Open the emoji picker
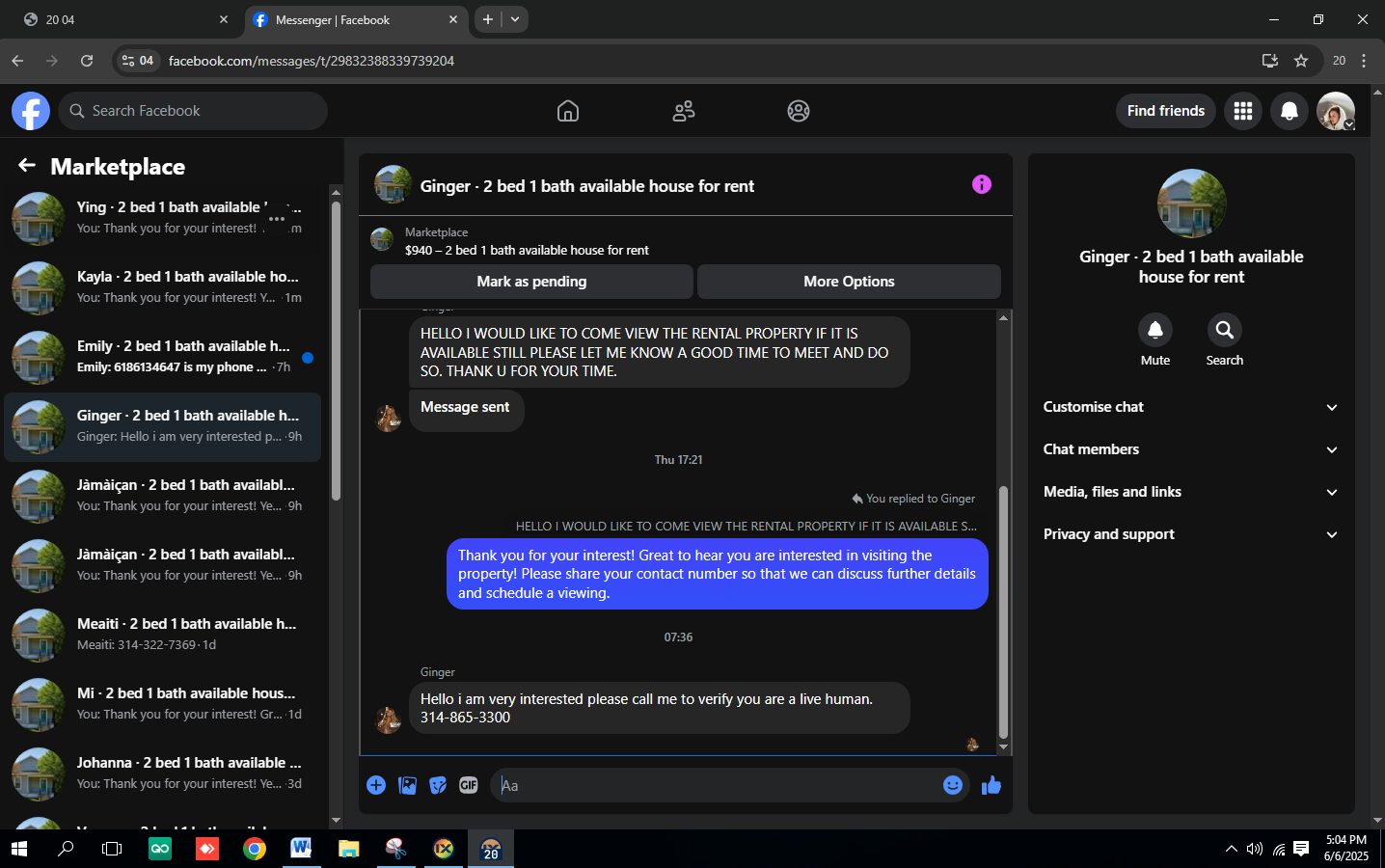 pyautogui.click(x=953, y=785)
